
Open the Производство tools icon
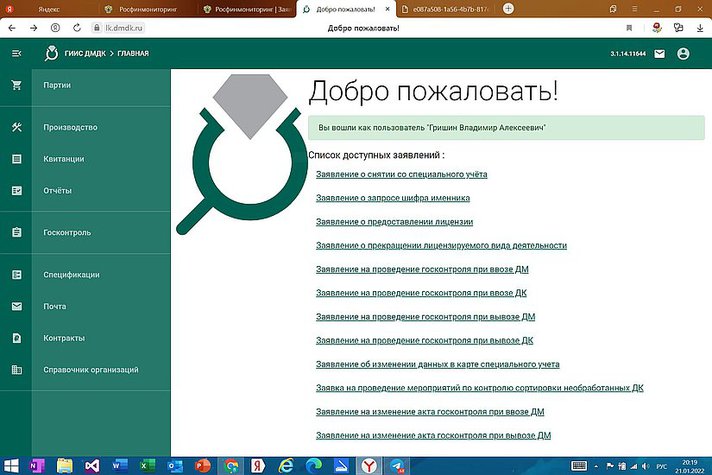(x=16, y=128)
